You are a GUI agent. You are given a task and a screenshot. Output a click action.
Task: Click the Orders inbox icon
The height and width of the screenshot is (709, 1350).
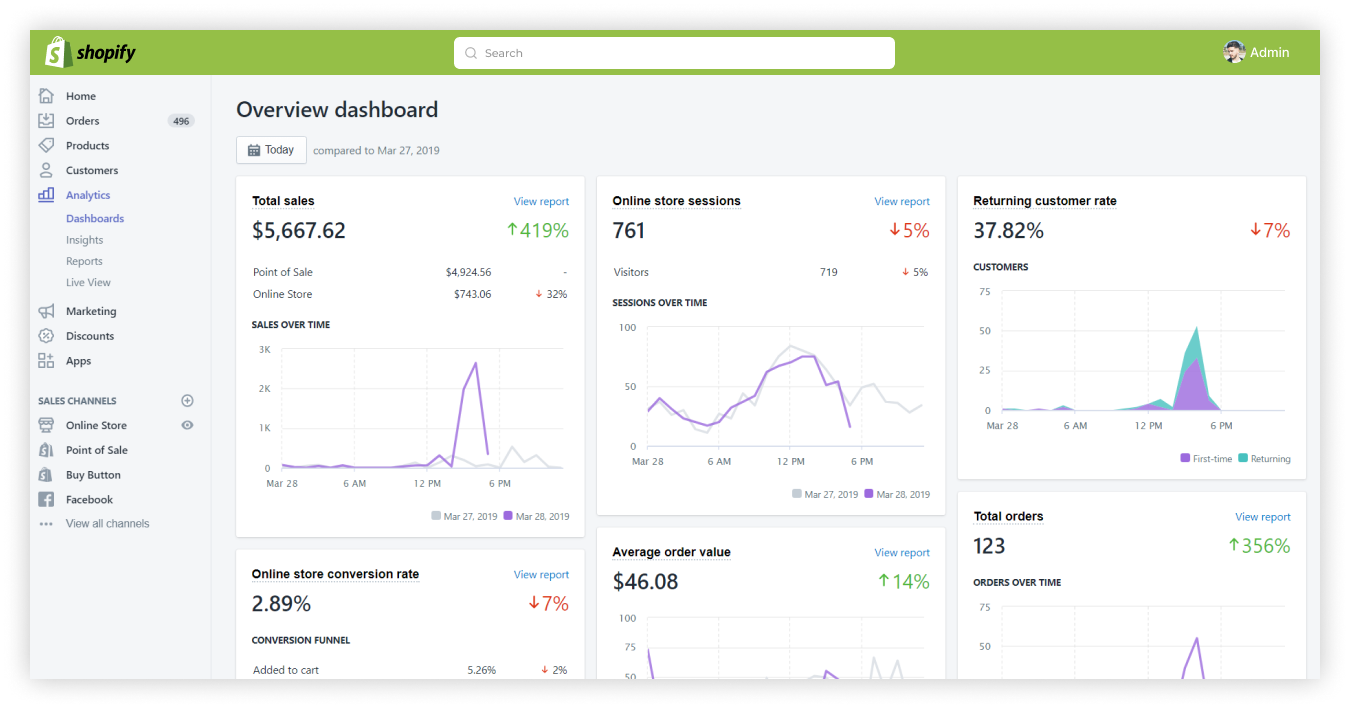click(46, 121)
